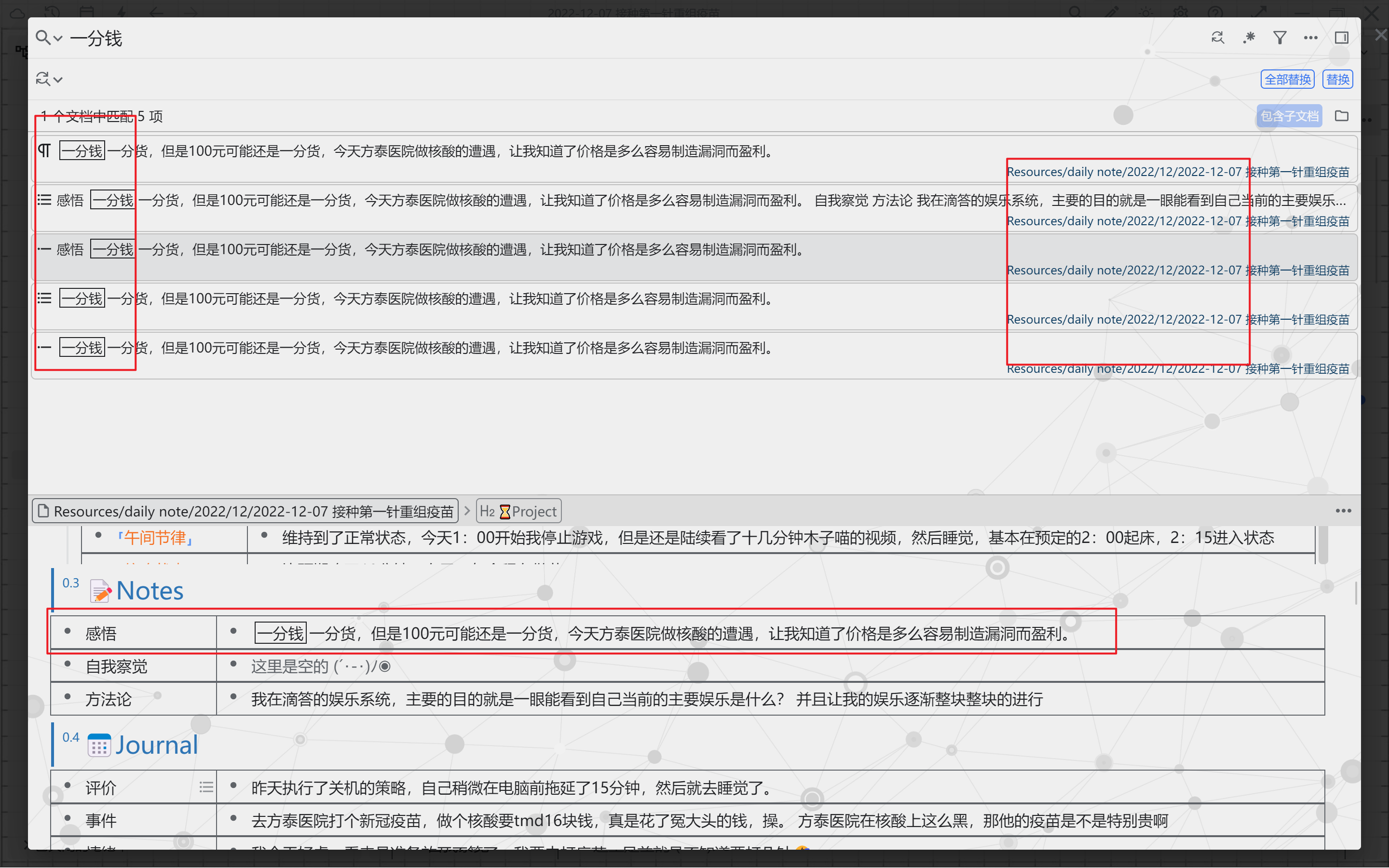Select the fourth result with the list icon
Screen dimensions: 1389x868
(694, 307)
